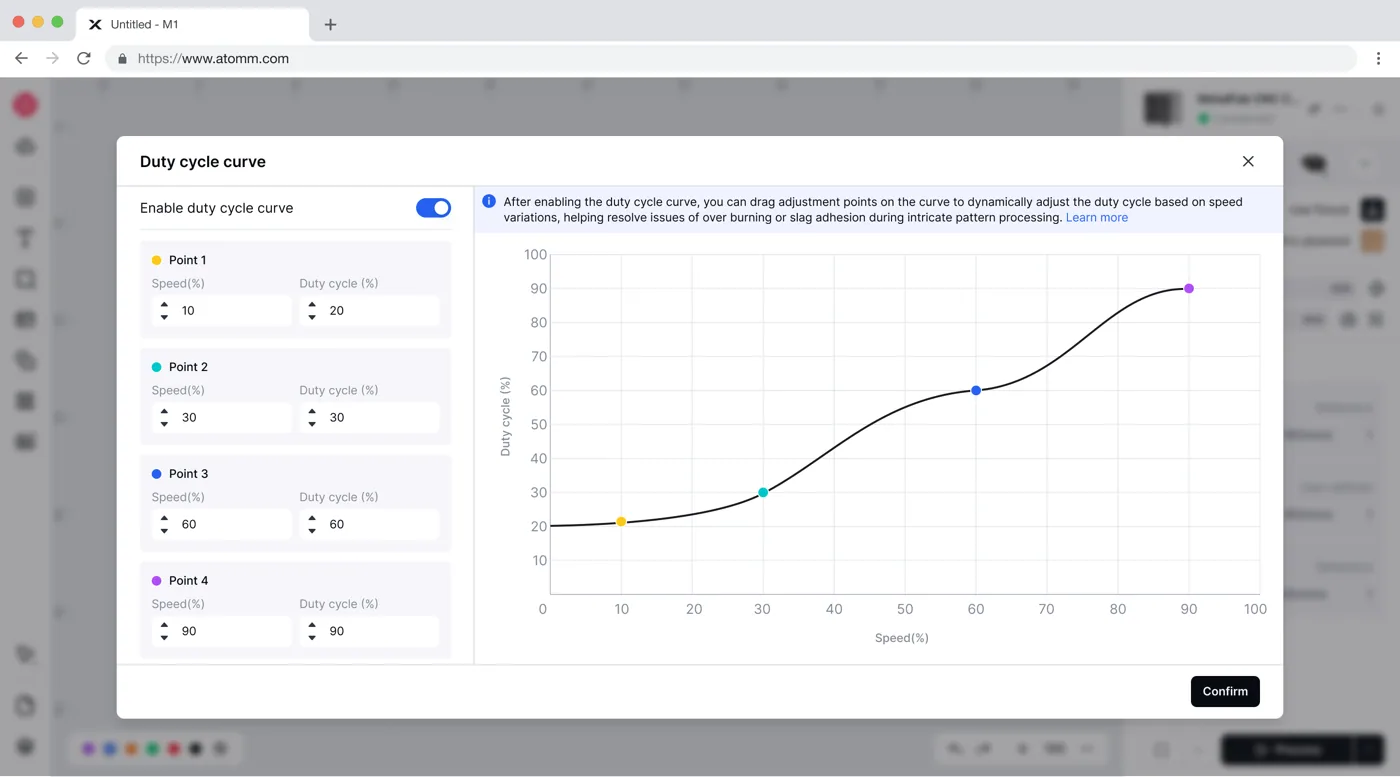The image size is (1400, 777).
Task: Disable the duty cycle curve toggle
Action: click(x=433, y=208)
